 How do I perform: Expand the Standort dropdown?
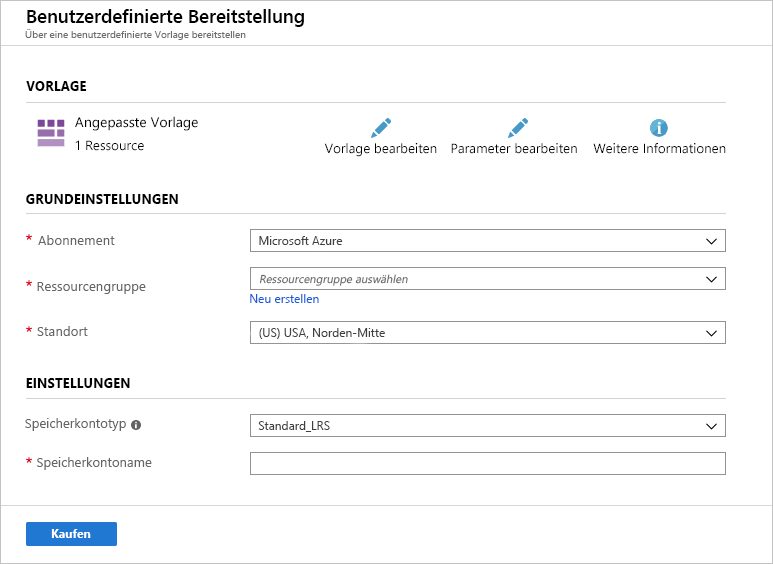pos(488,333)
